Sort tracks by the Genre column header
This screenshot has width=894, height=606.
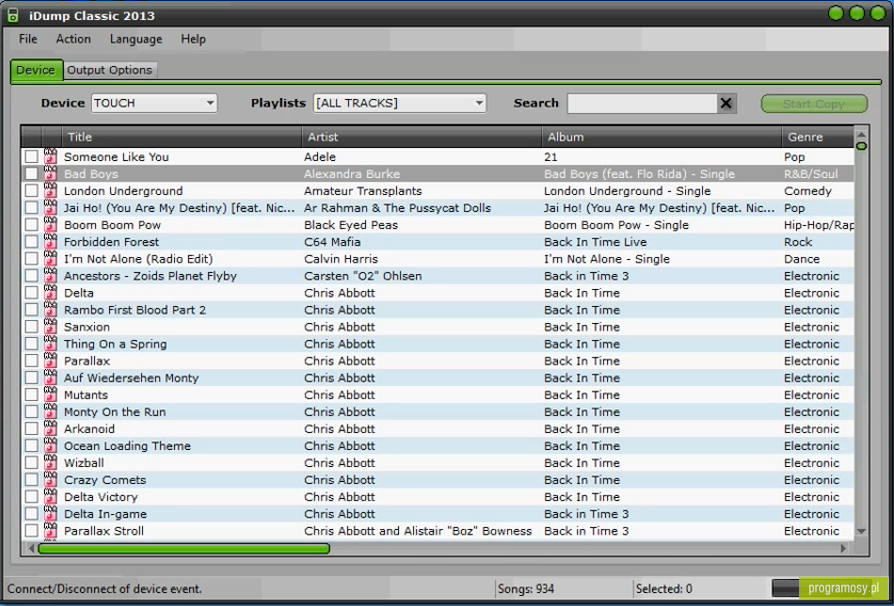pyautogui.click(x=818, y=137)
